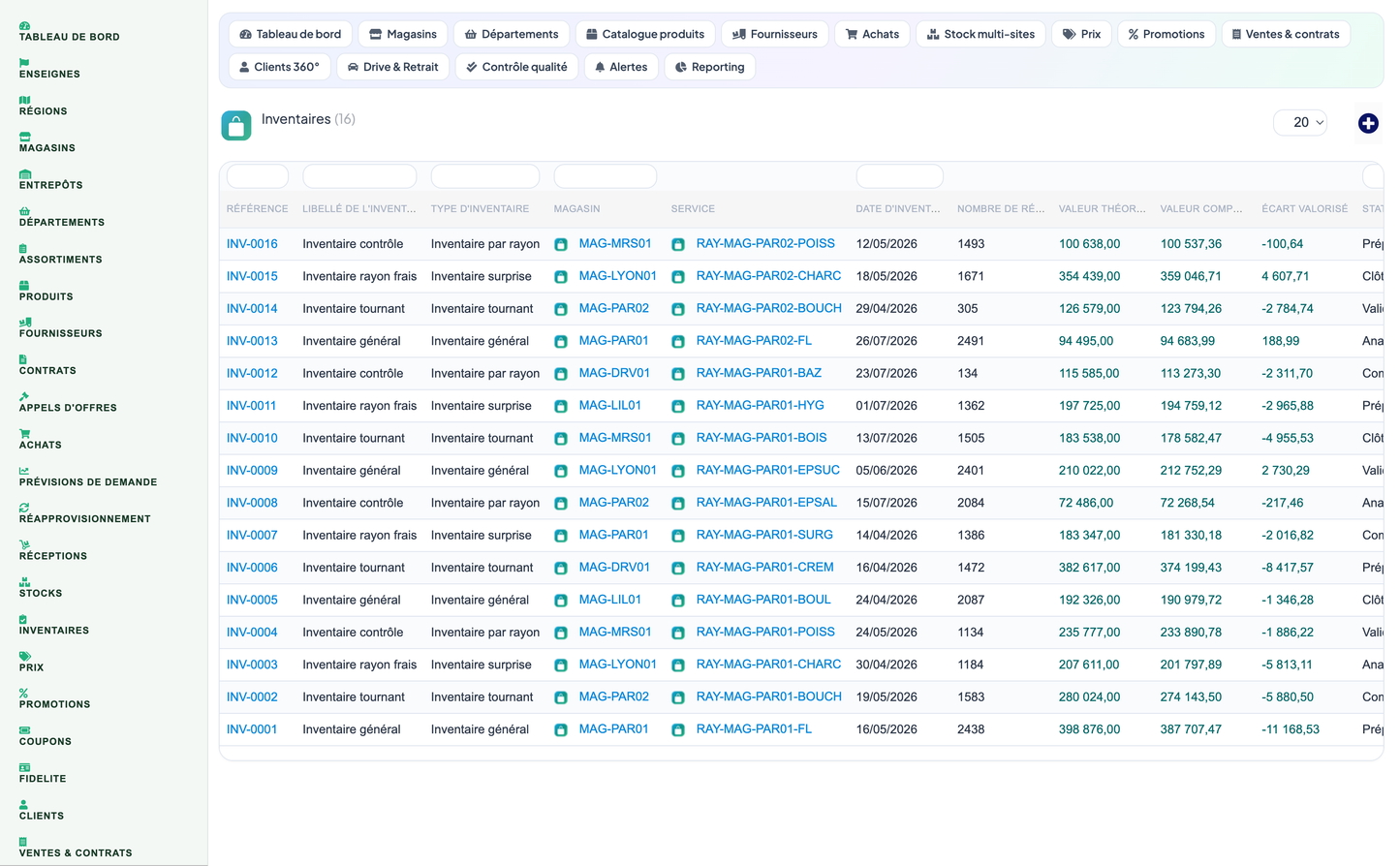Switch to the Stock multi-sites tab

coord(980,34)
